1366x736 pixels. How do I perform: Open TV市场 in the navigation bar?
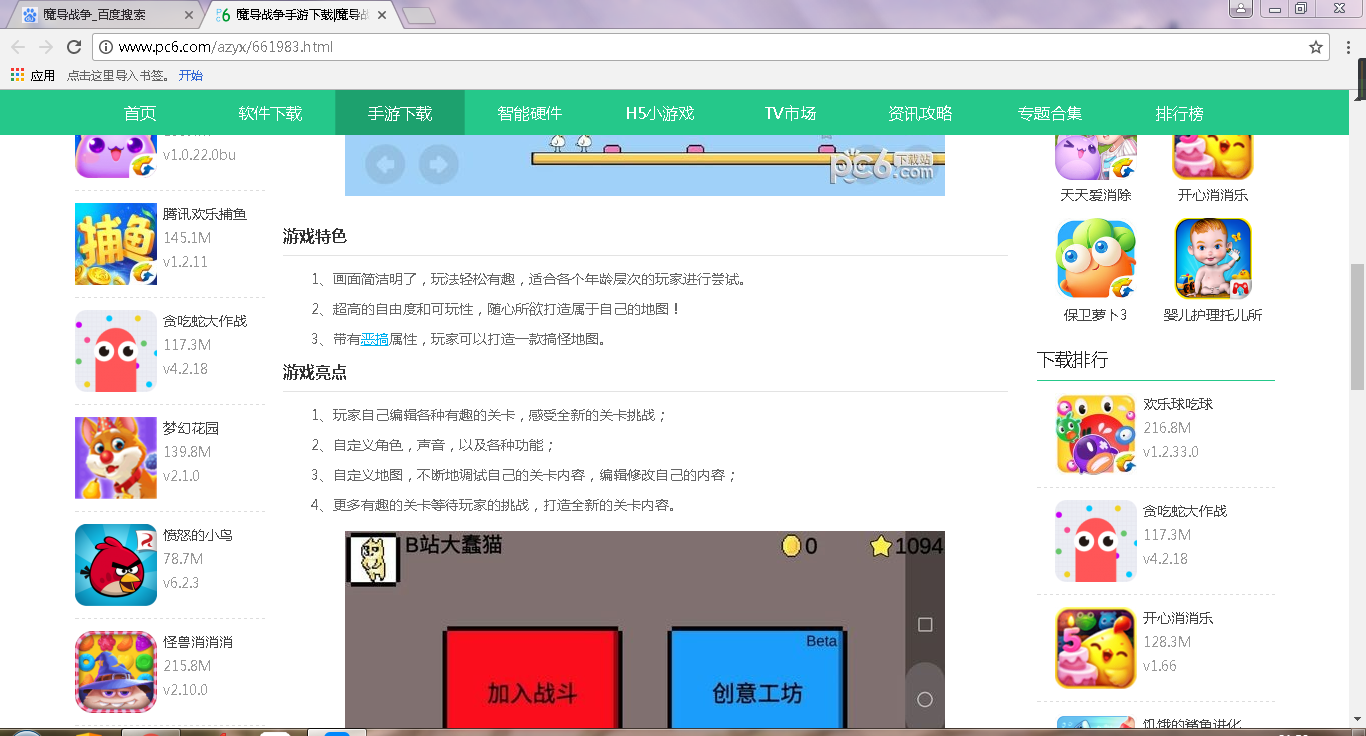[x=790, y=113]
